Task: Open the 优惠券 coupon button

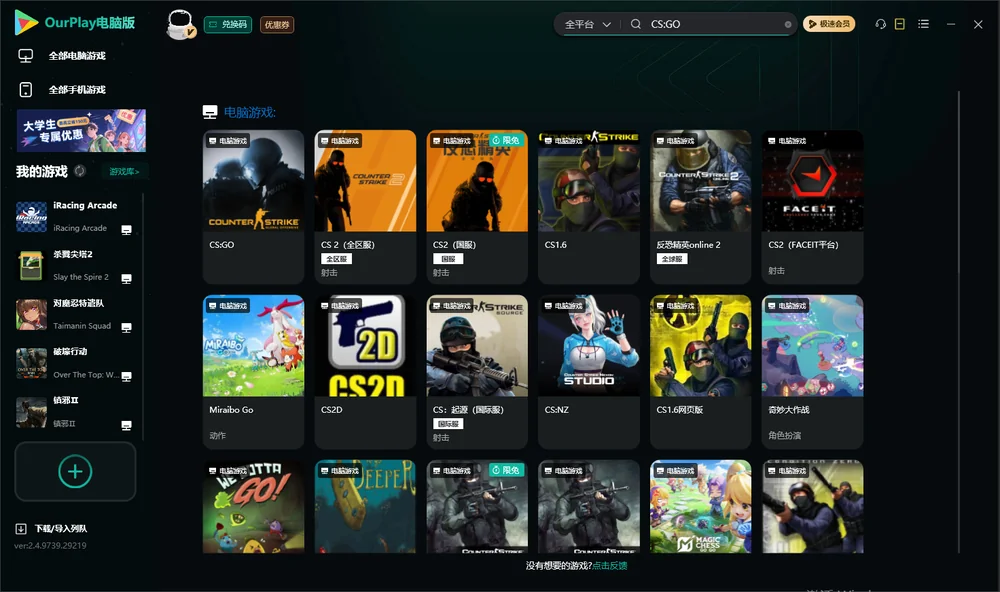Action: [277, 25]
